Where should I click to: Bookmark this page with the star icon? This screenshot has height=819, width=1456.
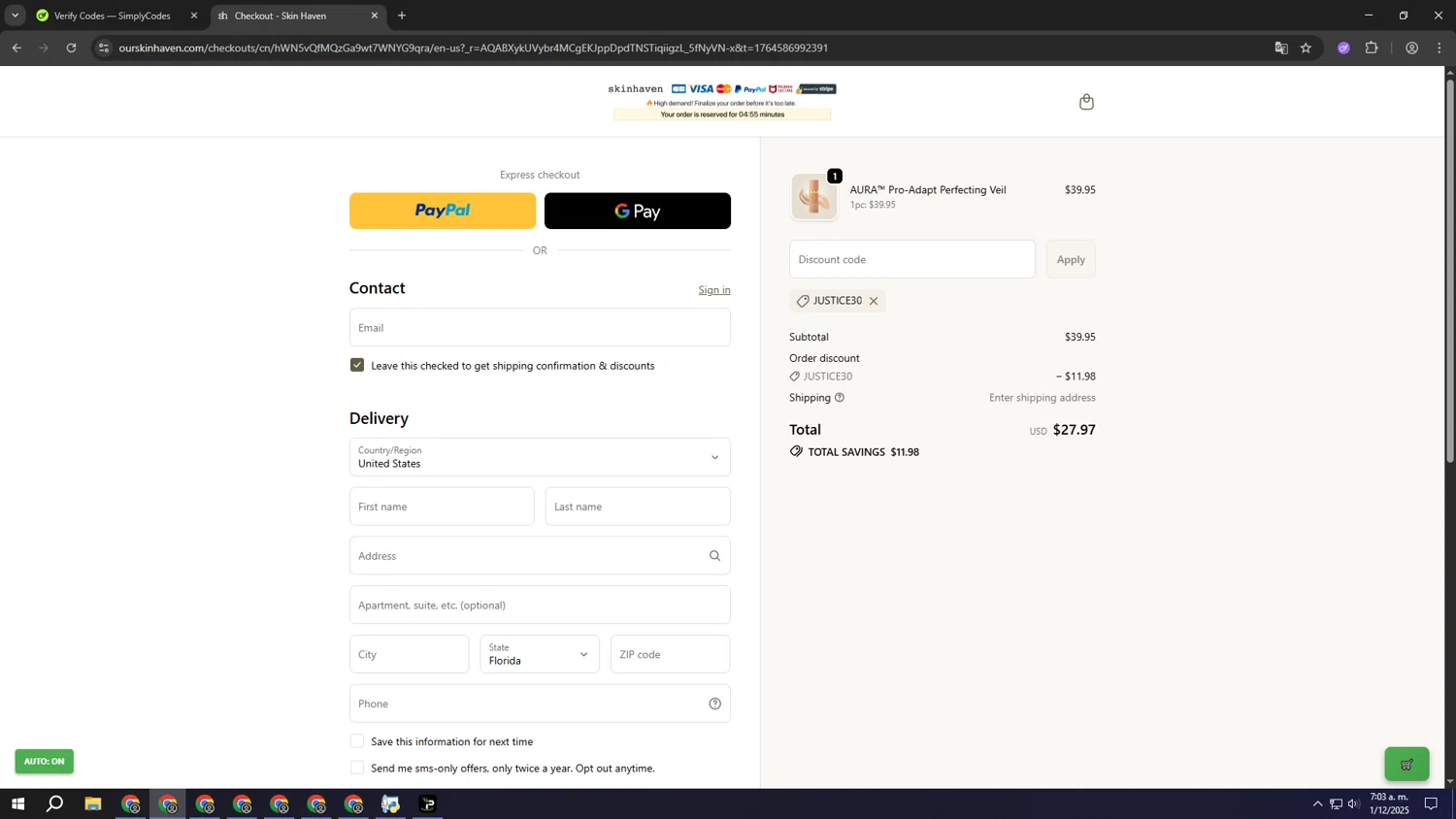pos(1307,48)
